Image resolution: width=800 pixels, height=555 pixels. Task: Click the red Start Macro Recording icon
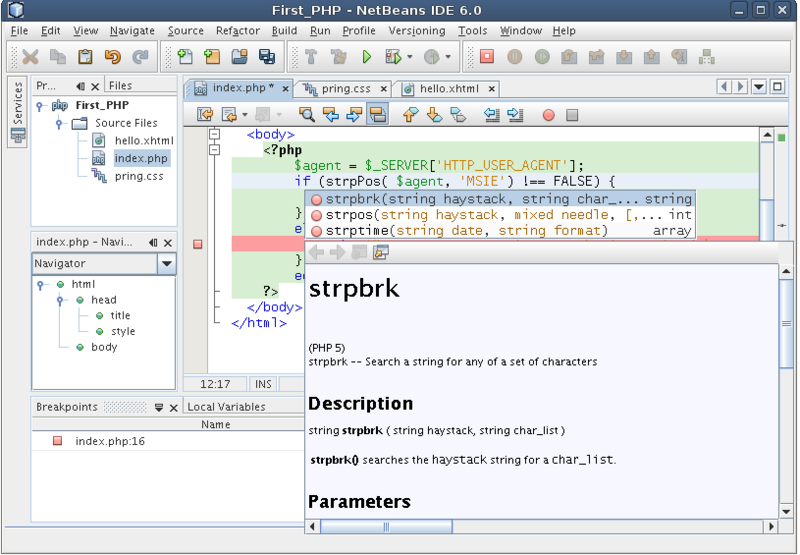(548, 115)
